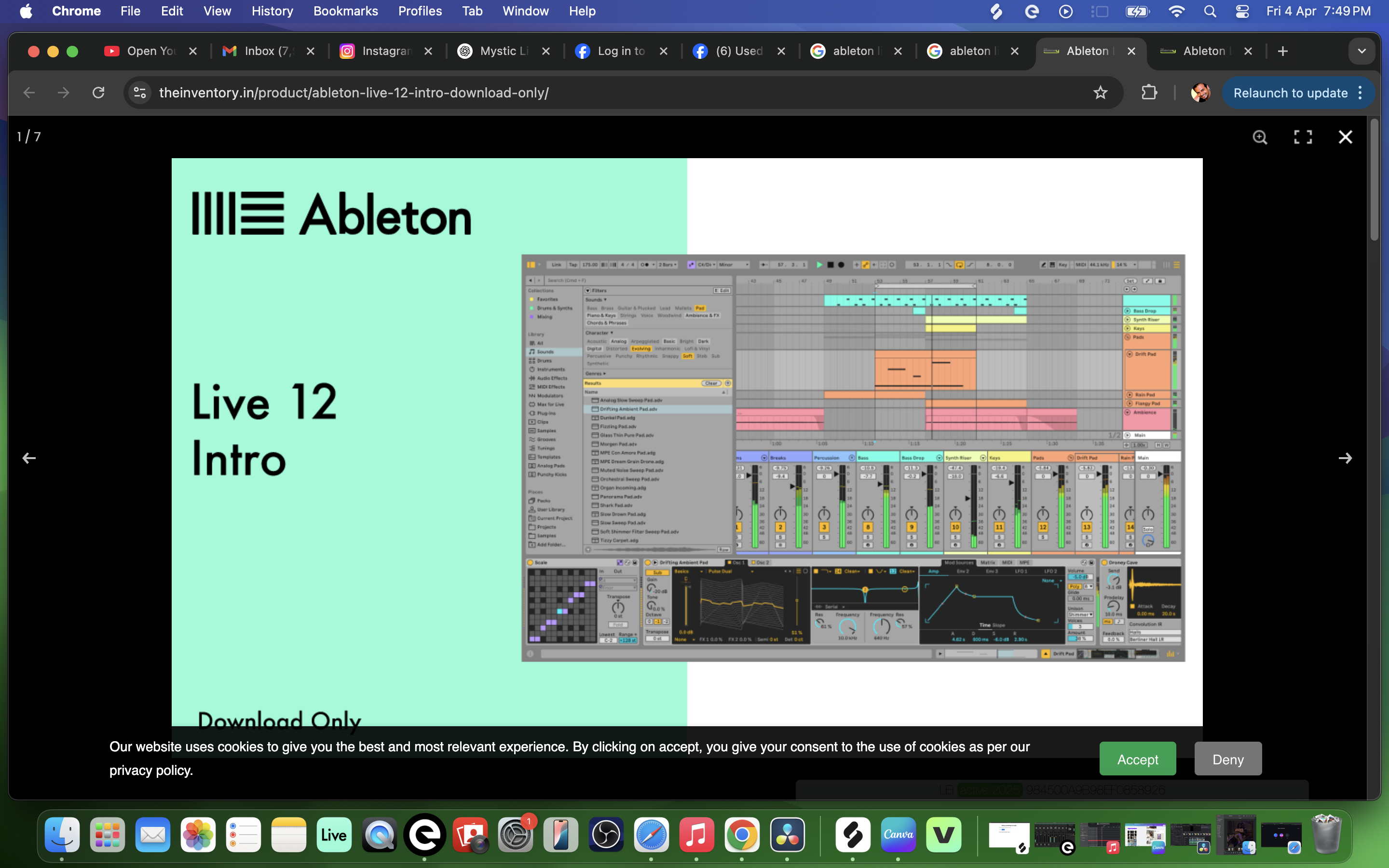This screenshot has height=868, width=1389.
Task: Open QuickTime Player from the Dock
Action: pos(380,835)
